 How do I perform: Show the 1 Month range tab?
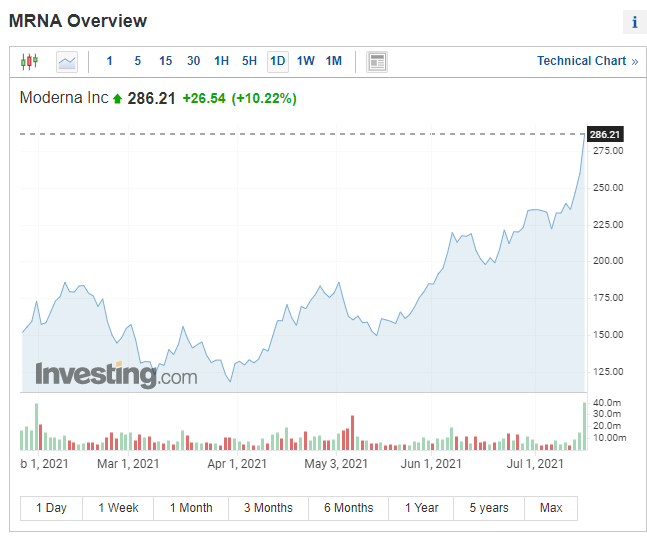point(190,508)
